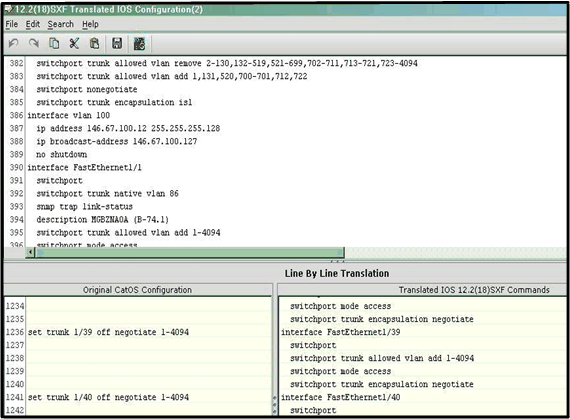The width and height of the screenshot is (570, 419).
Task: Click the interface FastEthernet1/40 translated line
Action: (x=341, y=397)
